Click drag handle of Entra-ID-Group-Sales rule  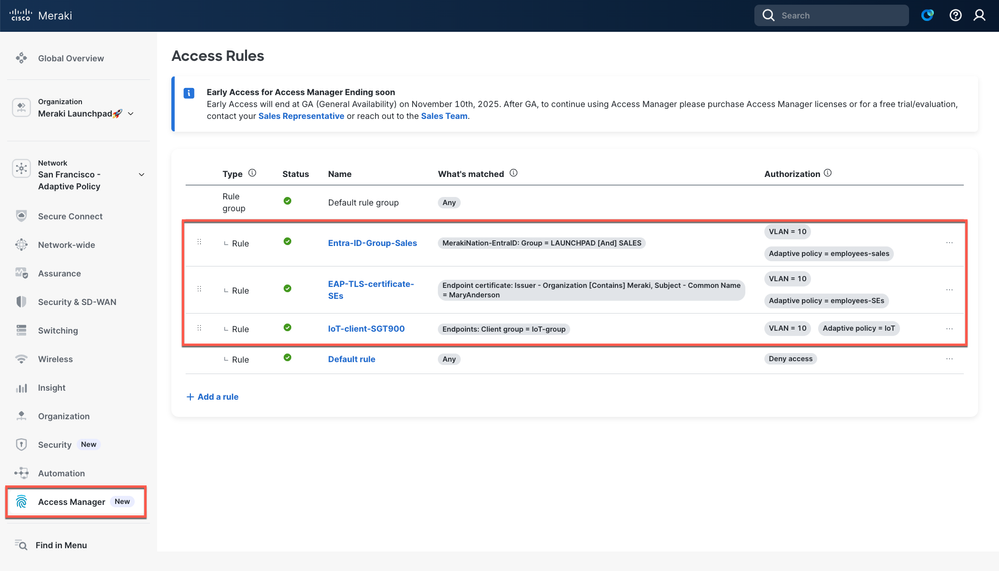point(199,243)
